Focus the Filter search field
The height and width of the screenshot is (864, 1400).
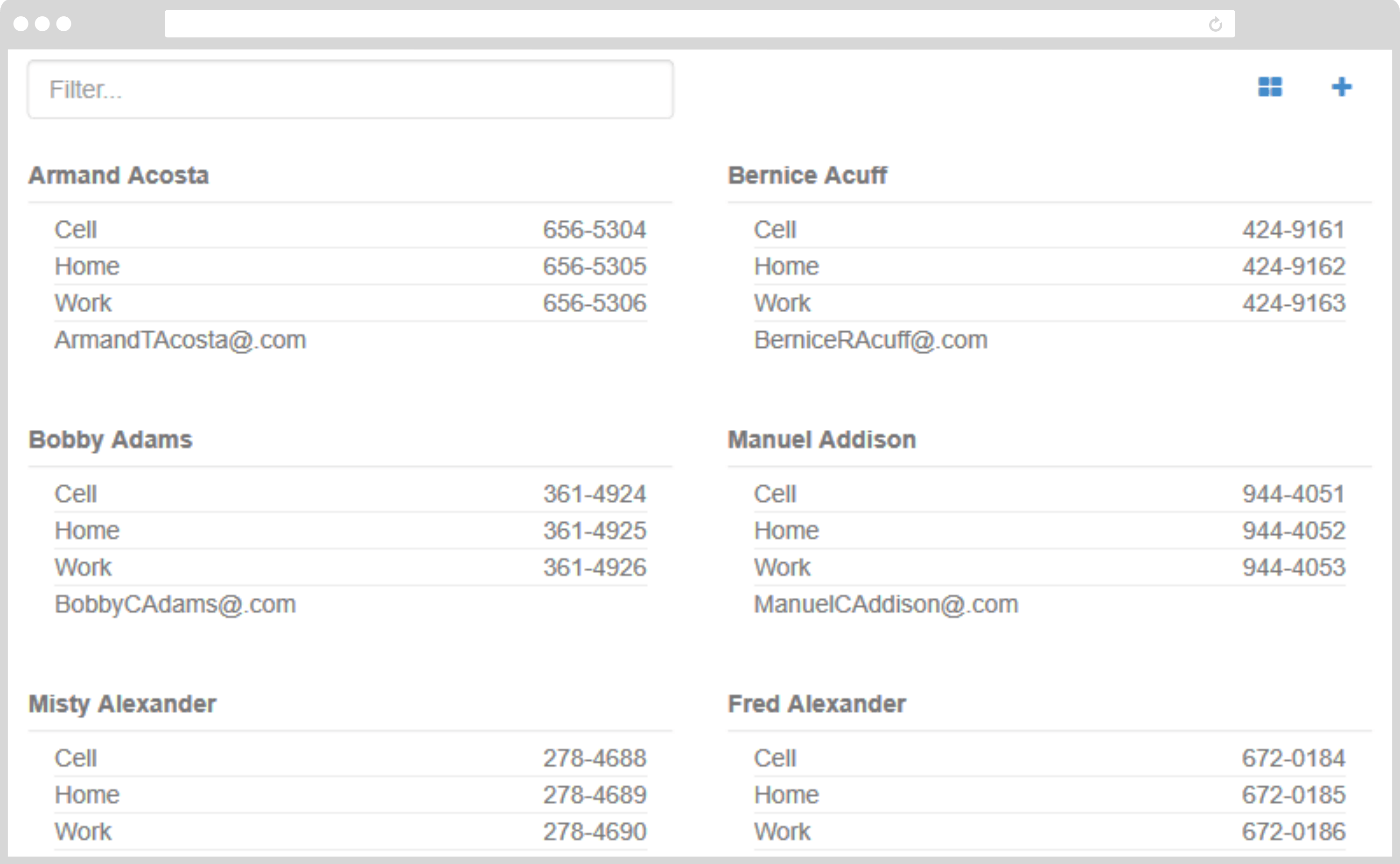[x=350, y=89]
